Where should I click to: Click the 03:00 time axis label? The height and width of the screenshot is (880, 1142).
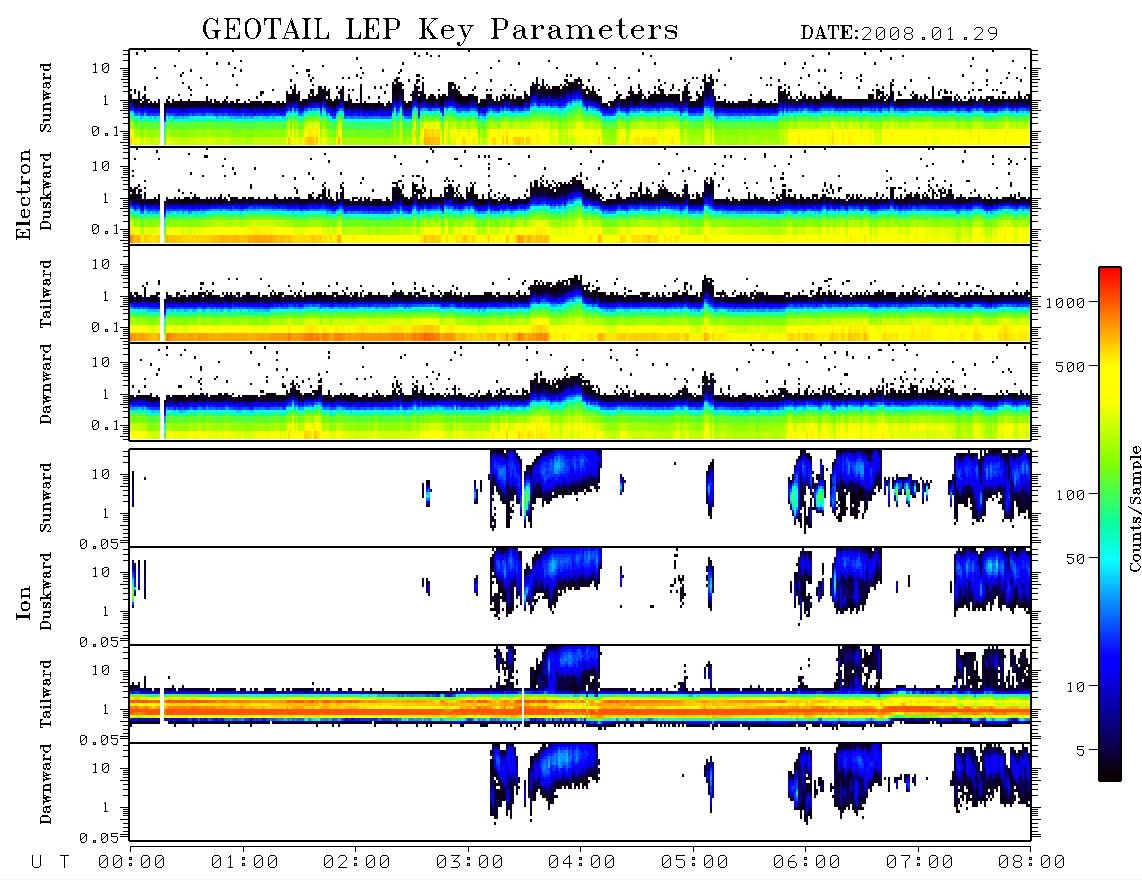coord(470,862)
